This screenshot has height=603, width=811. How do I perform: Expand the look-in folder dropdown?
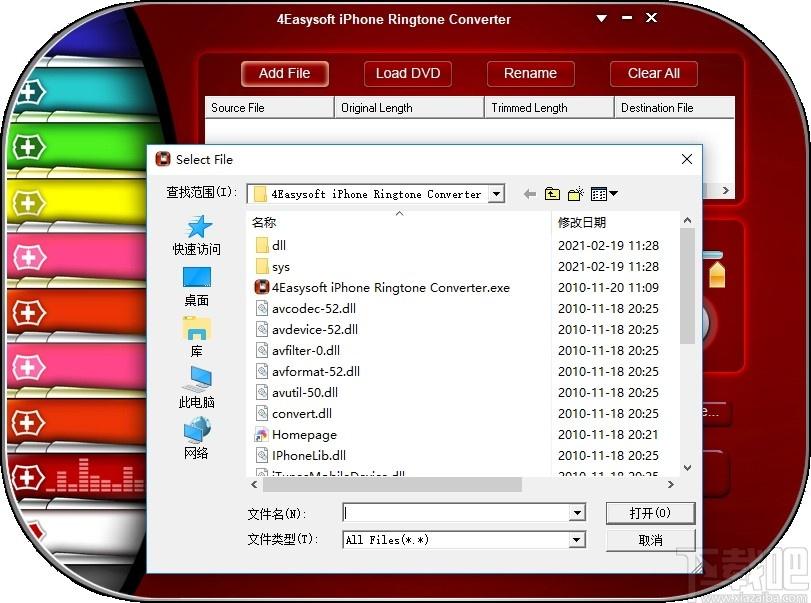496,194
